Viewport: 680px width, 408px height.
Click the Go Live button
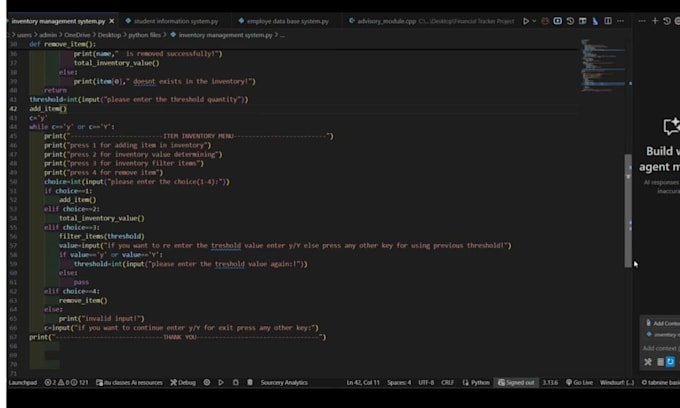point(579,382)
